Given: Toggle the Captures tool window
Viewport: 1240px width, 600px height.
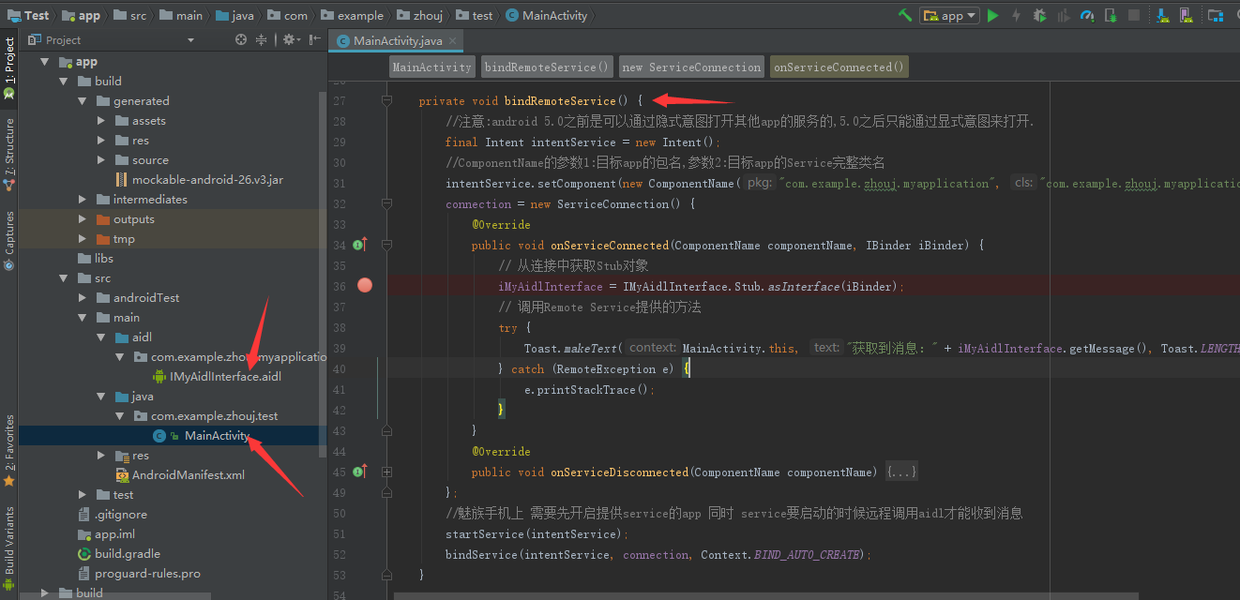Looking at the screenshot, I should [9, 241].
